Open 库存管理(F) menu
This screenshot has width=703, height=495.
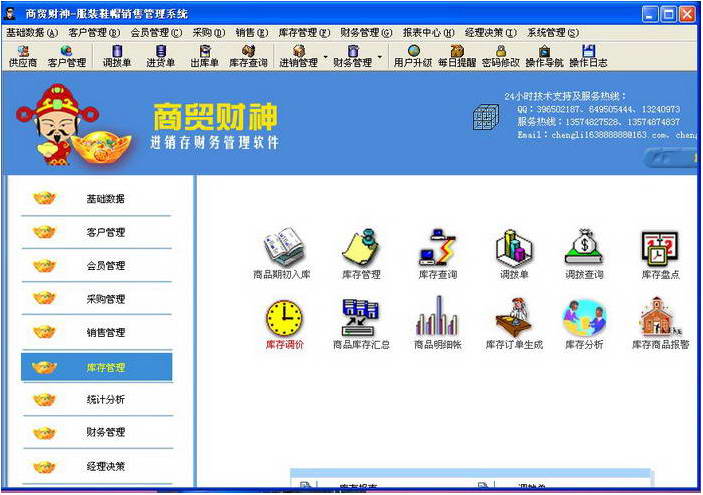304,33
